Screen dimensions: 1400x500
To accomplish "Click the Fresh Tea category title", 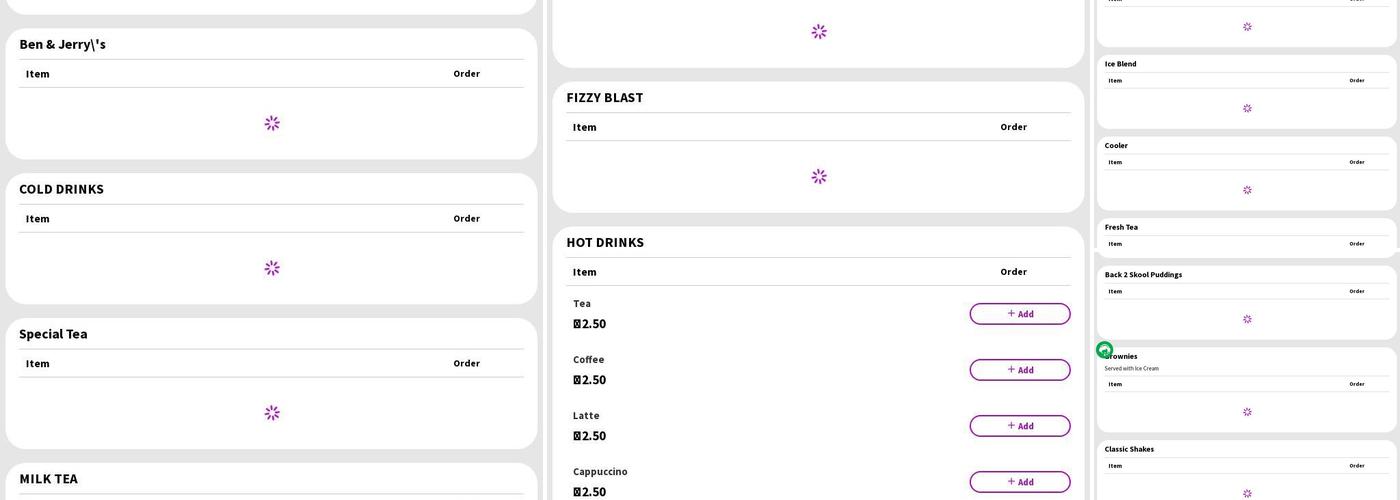I will tap(1121, 227).
